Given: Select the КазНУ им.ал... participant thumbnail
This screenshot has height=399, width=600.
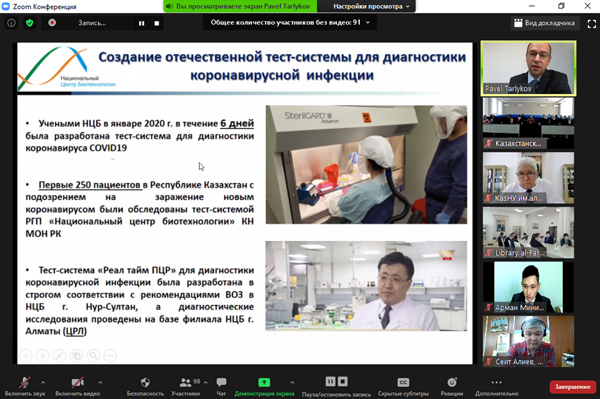Looking at the screenshot, I should (x=528, y=178).
